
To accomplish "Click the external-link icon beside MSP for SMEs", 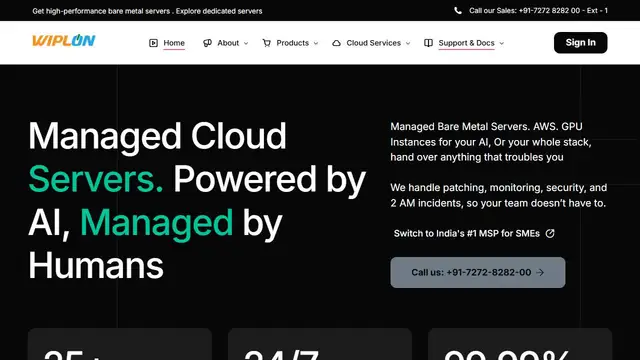I will [550, 233].
